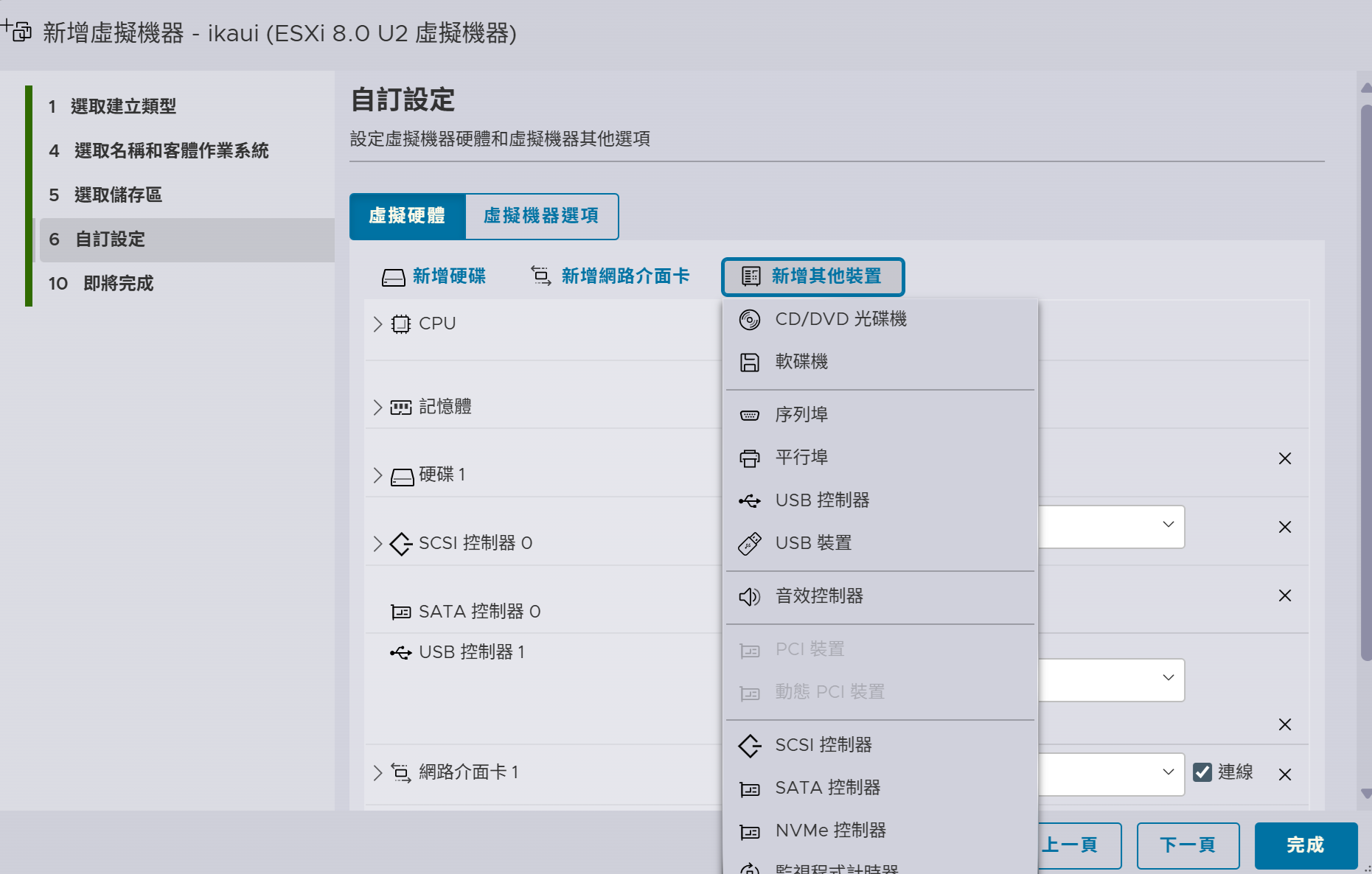Proceed with the 下一頁 button

click(1188, 845)
